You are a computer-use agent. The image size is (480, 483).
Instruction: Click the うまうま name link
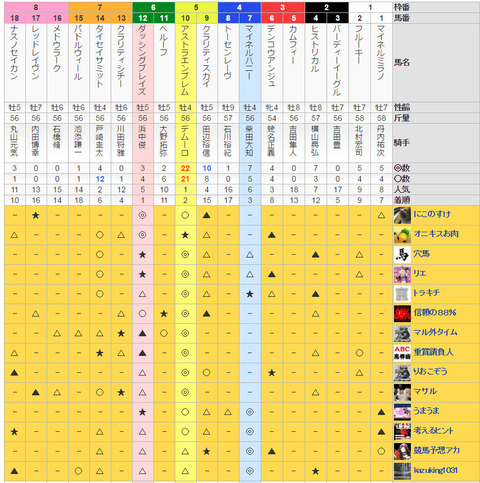tap(426, 411)
